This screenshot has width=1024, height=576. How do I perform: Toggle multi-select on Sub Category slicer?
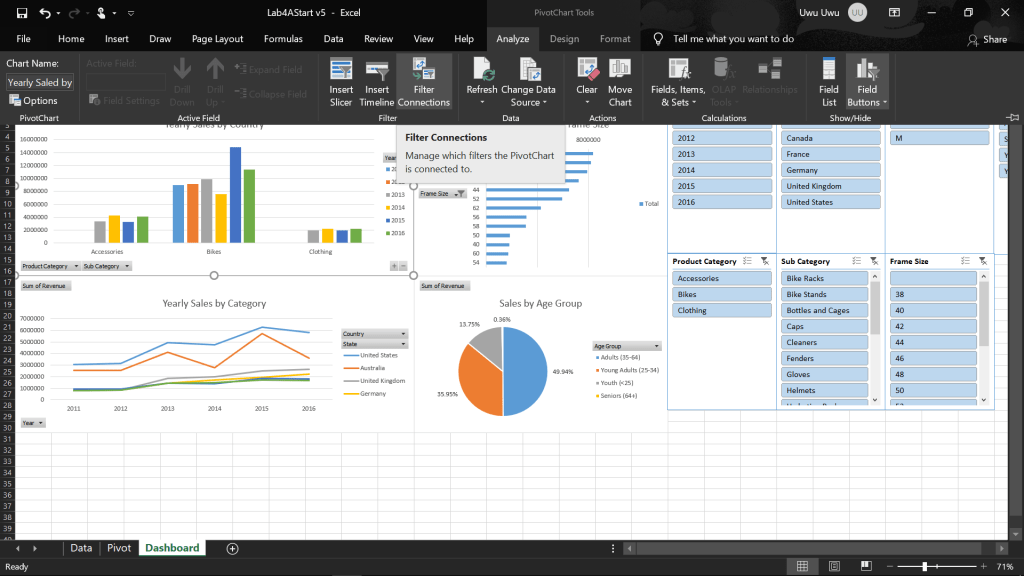[x=855, y=261]
